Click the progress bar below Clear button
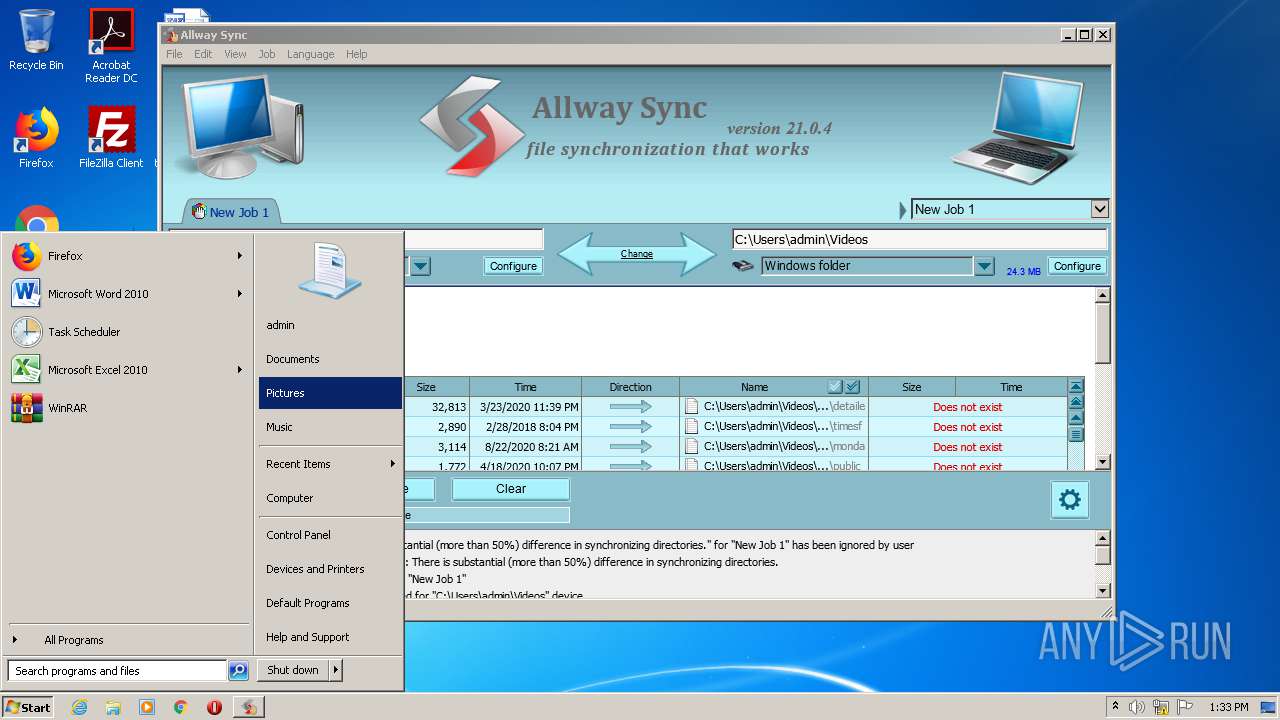This screenshot has height=720, width=1280. (486, 515)
